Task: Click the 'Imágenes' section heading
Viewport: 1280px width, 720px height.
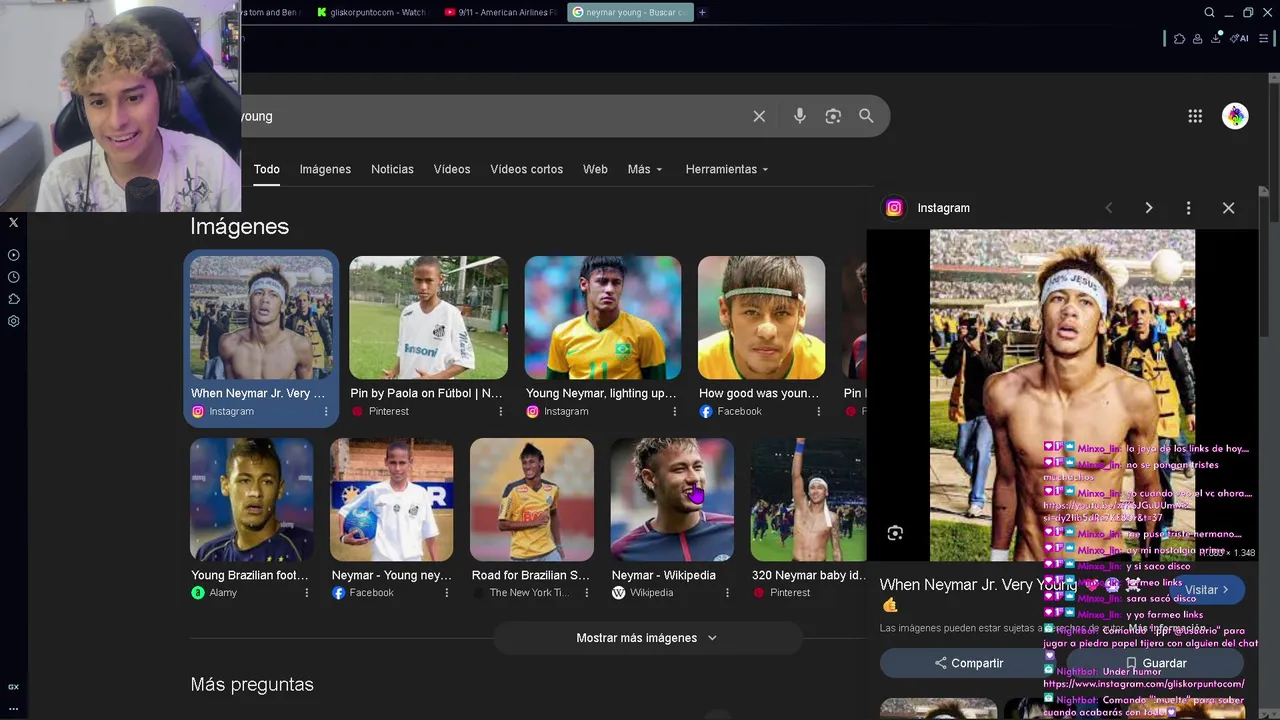Action: 240,226
